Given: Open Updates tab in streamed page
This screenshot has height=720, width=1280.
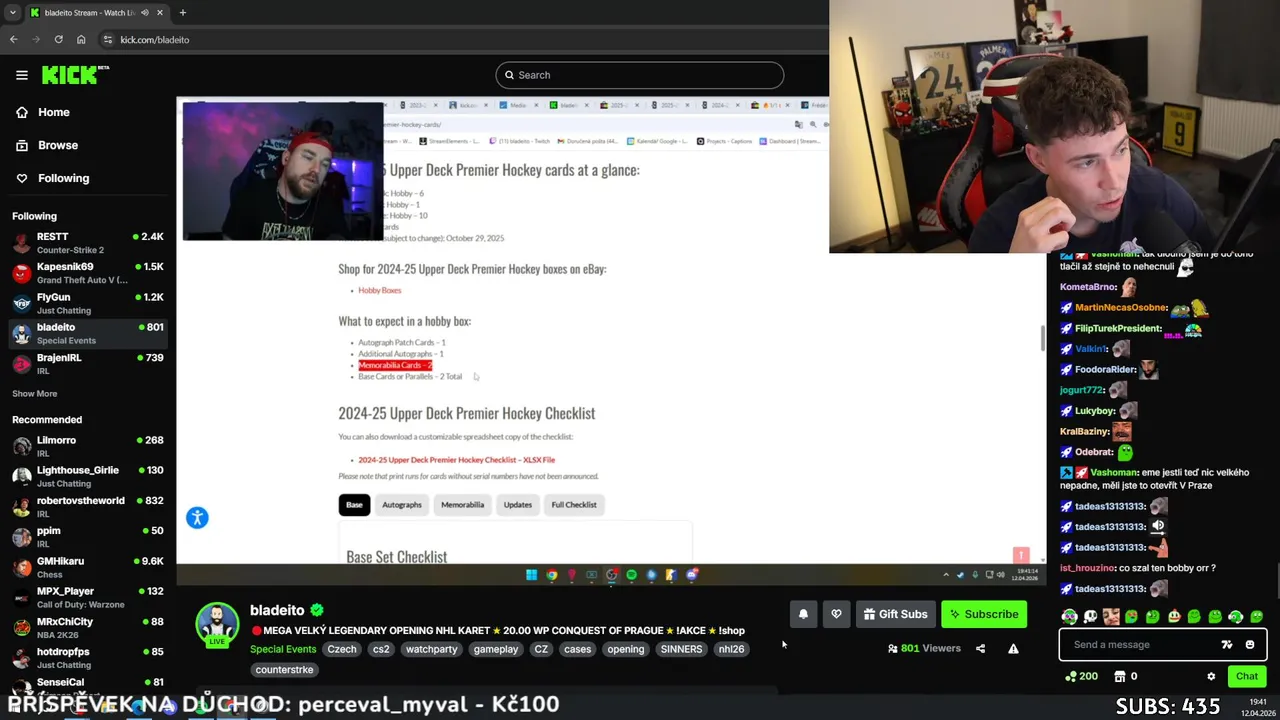Looking at the screenshot, I should (518, 505).
